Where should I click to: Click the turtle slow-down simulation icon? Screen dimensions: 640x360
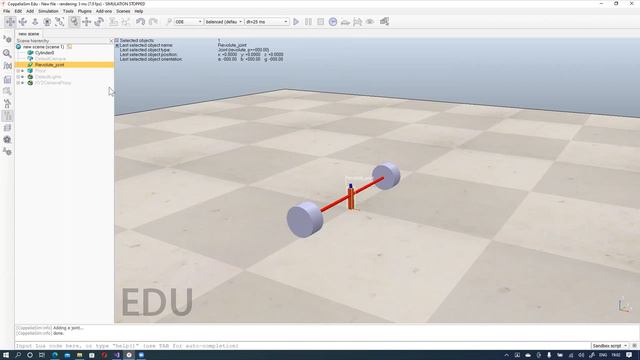pos(345,22)
